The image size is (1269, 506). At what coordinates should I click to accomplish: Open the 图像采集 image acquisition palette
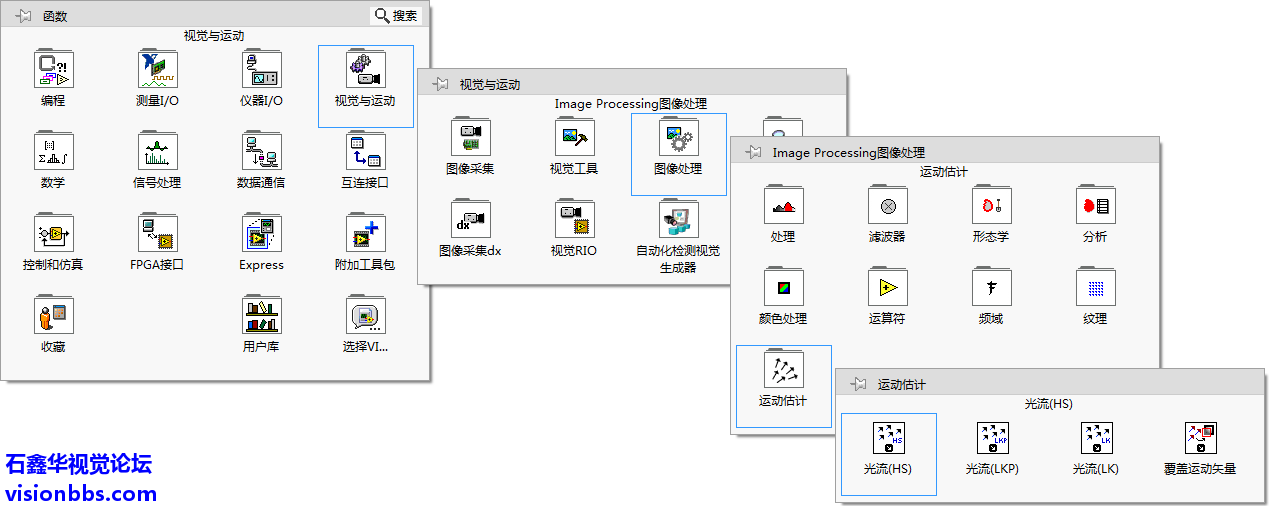tap(470, 139)
